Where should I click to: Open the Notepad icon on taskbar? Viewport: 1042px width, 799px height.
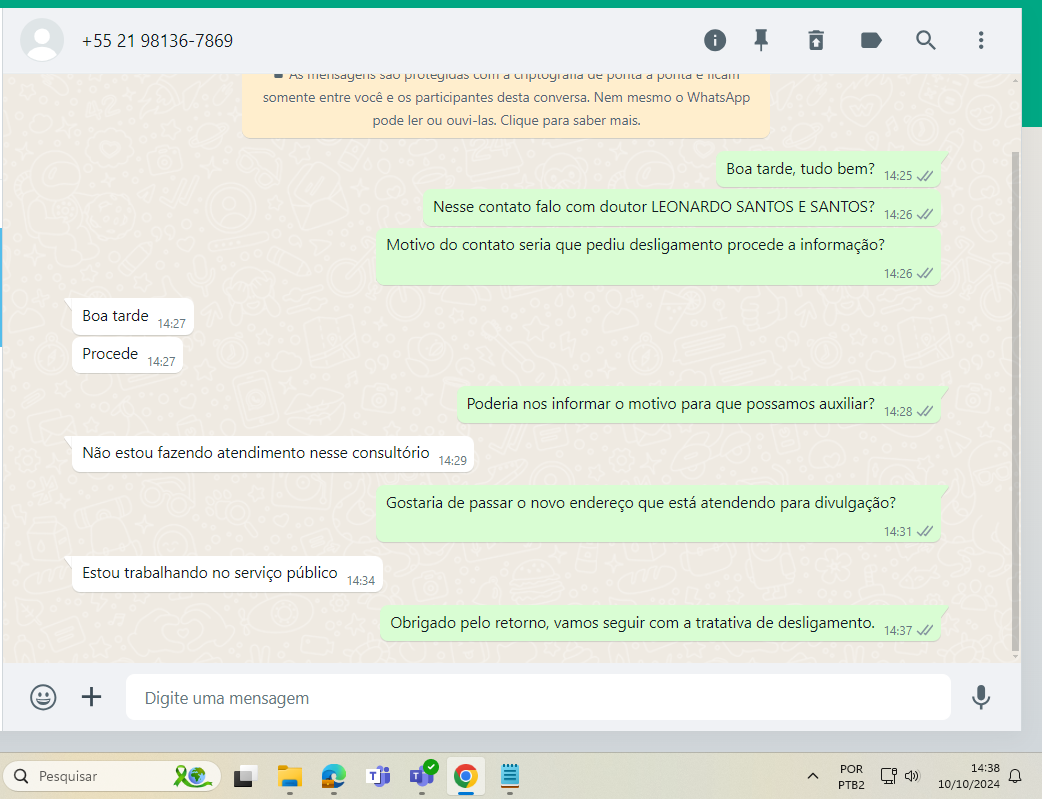tap(510, 776)
